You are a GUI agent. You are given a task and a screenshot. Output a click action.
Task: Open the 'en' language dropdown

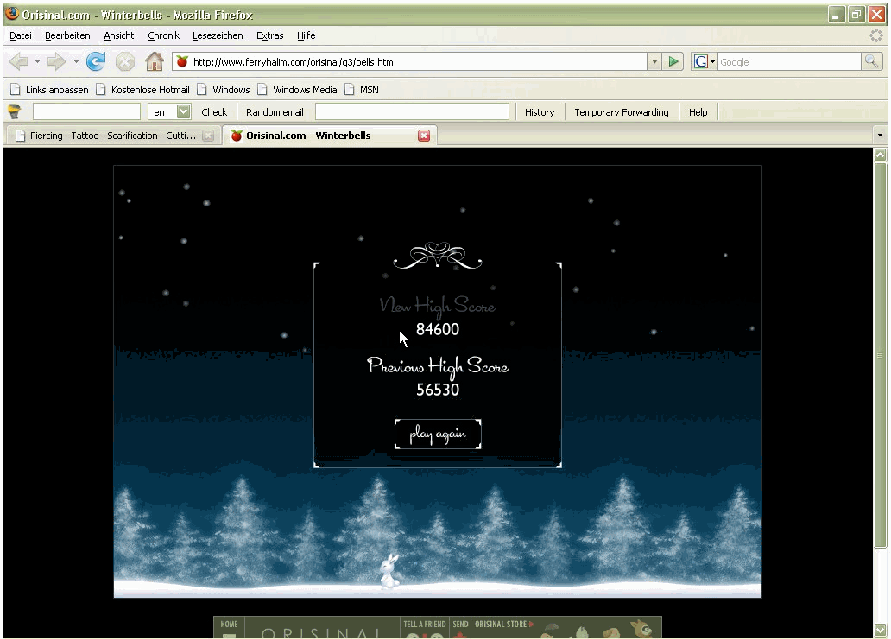(x=169, y=112)
